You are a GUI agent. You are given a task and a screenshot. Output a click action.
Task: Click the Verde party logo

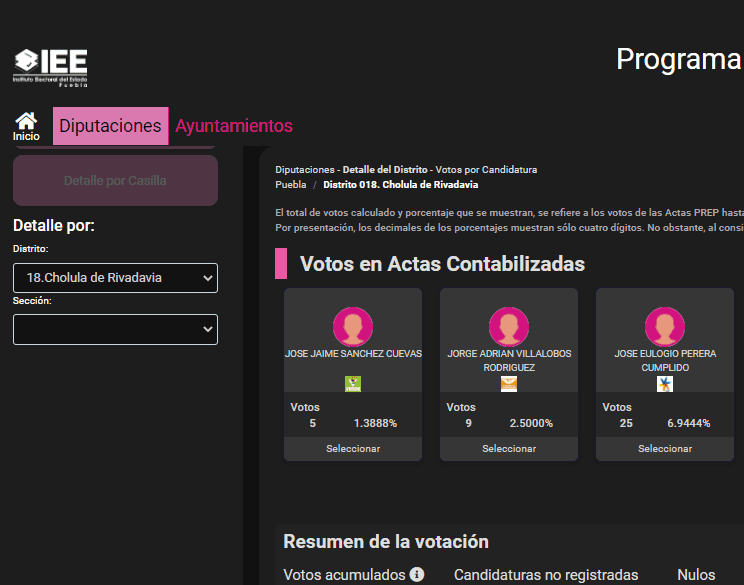pyautogui.click(x=353, y=384)
